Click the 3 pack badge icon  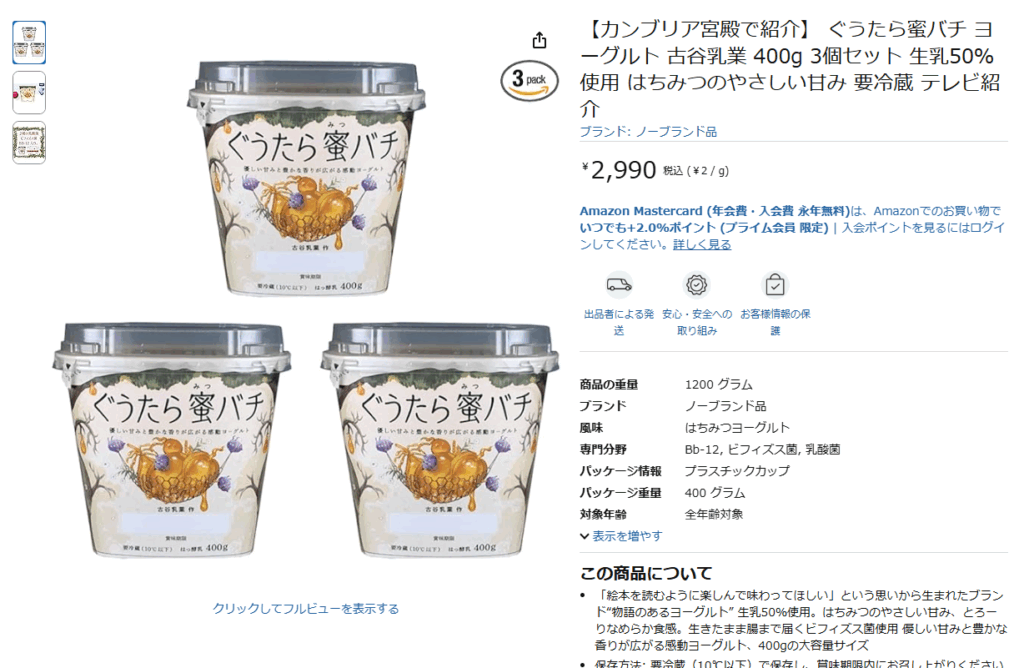pos(529,81)
